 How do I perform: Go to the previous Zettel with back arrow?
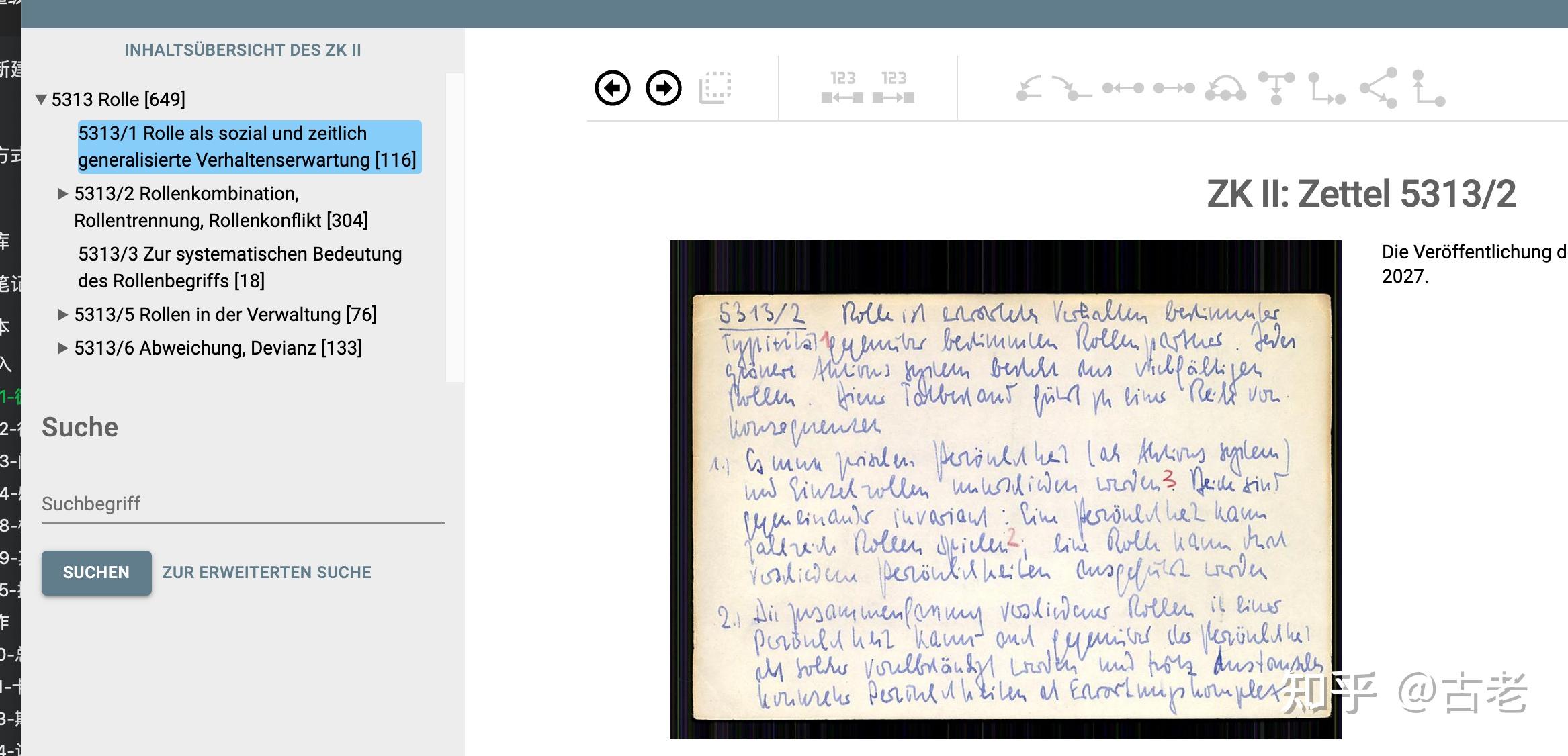point(612,88)
